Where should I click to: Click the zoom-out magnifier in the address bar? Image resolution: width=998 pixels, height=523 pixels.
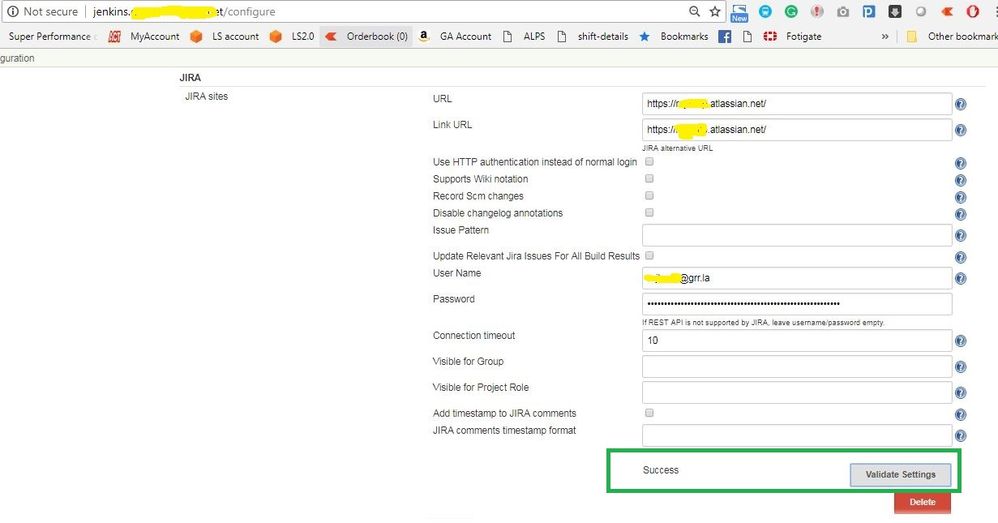[694, 11]
